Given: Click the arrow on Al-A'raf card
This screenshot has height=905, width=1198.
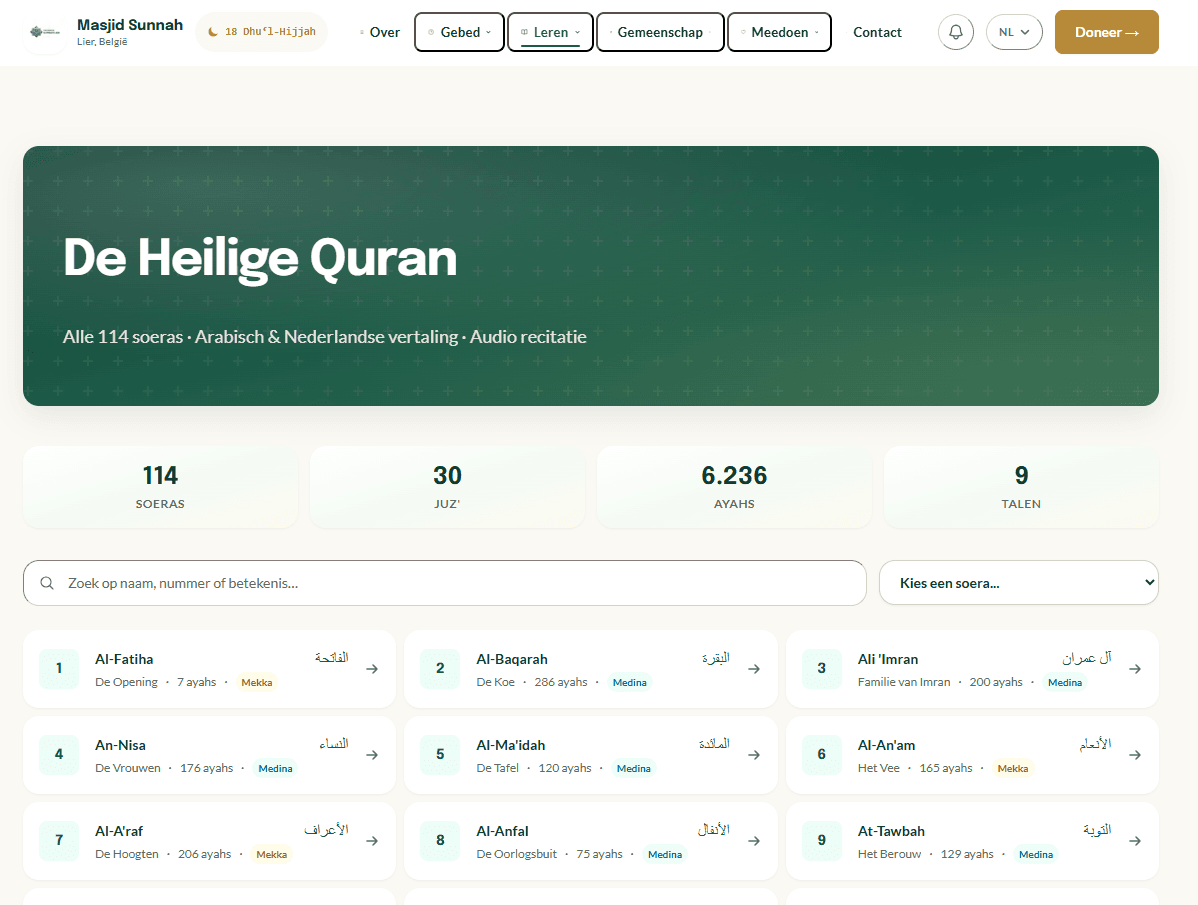Looking at the screenshot, I should [x=372, y=841].
